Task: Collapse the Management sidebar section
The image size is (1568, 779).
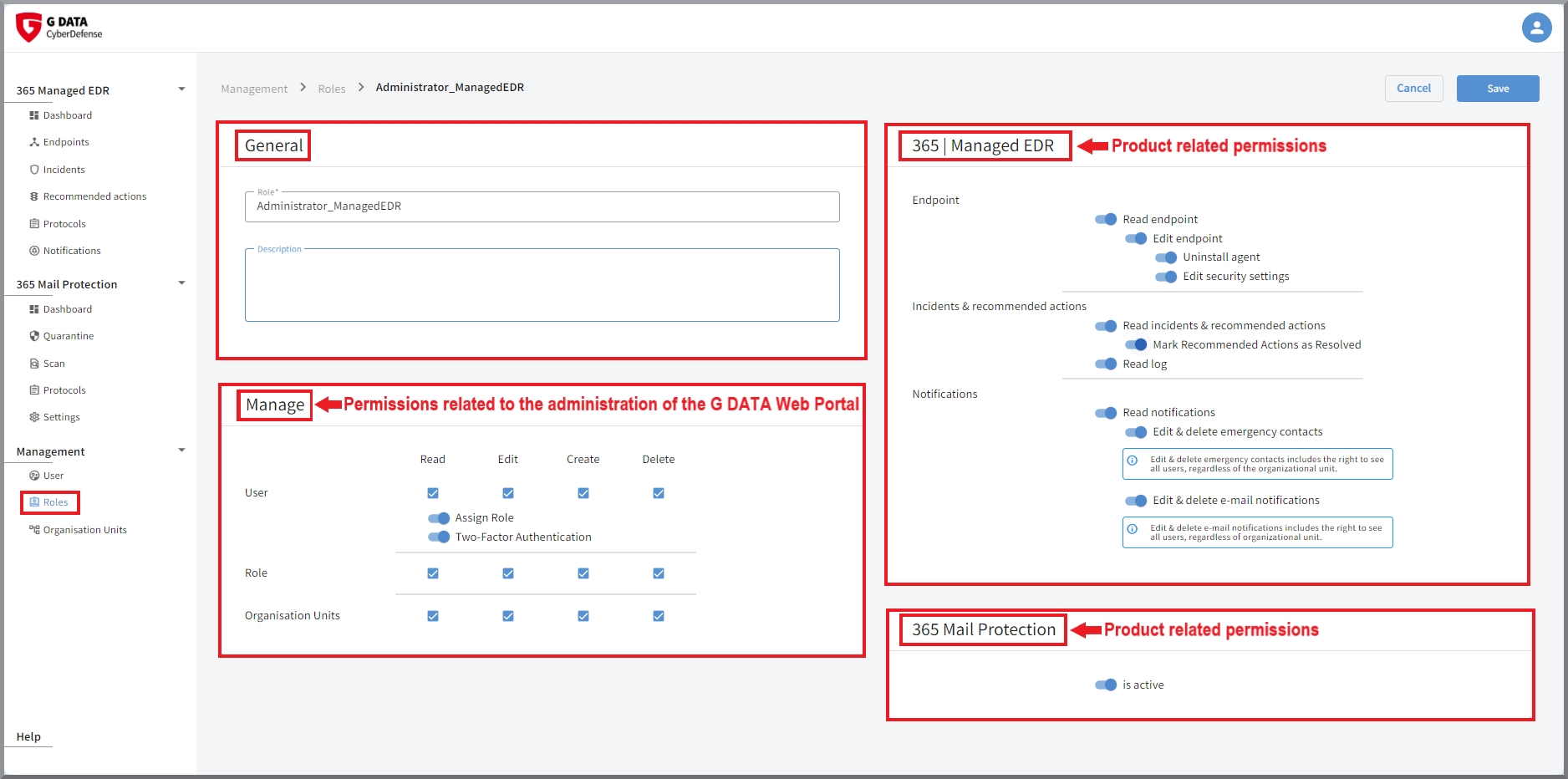Action: point(181,451)
